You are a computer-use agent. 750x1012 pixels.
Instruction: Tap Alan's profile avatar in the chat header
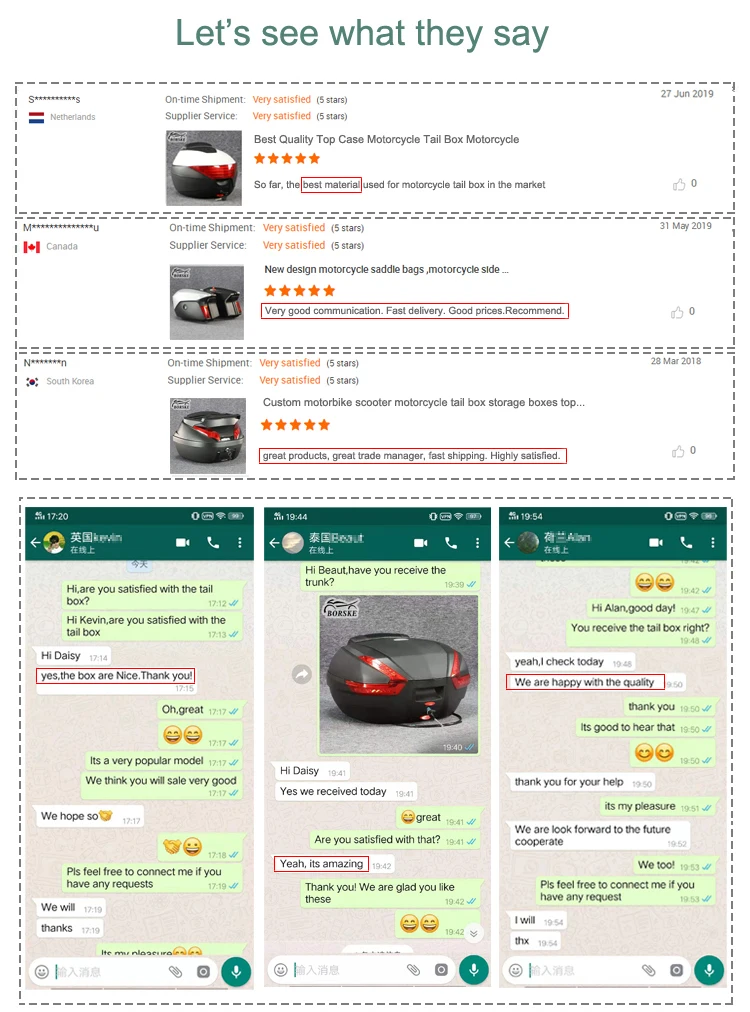(x=529, y=543)
